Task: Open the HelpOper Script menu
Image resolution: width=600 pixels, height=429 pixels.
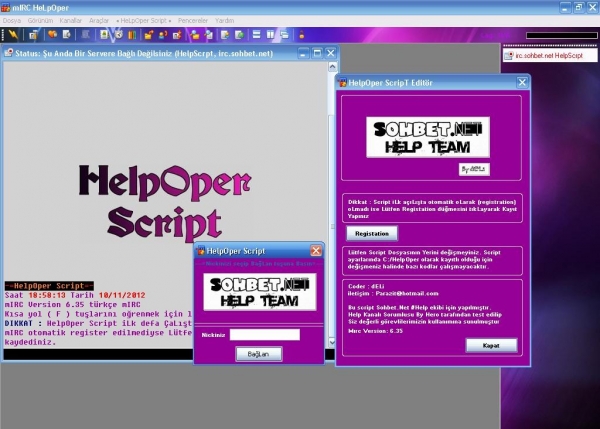Action: pos(143,21)
